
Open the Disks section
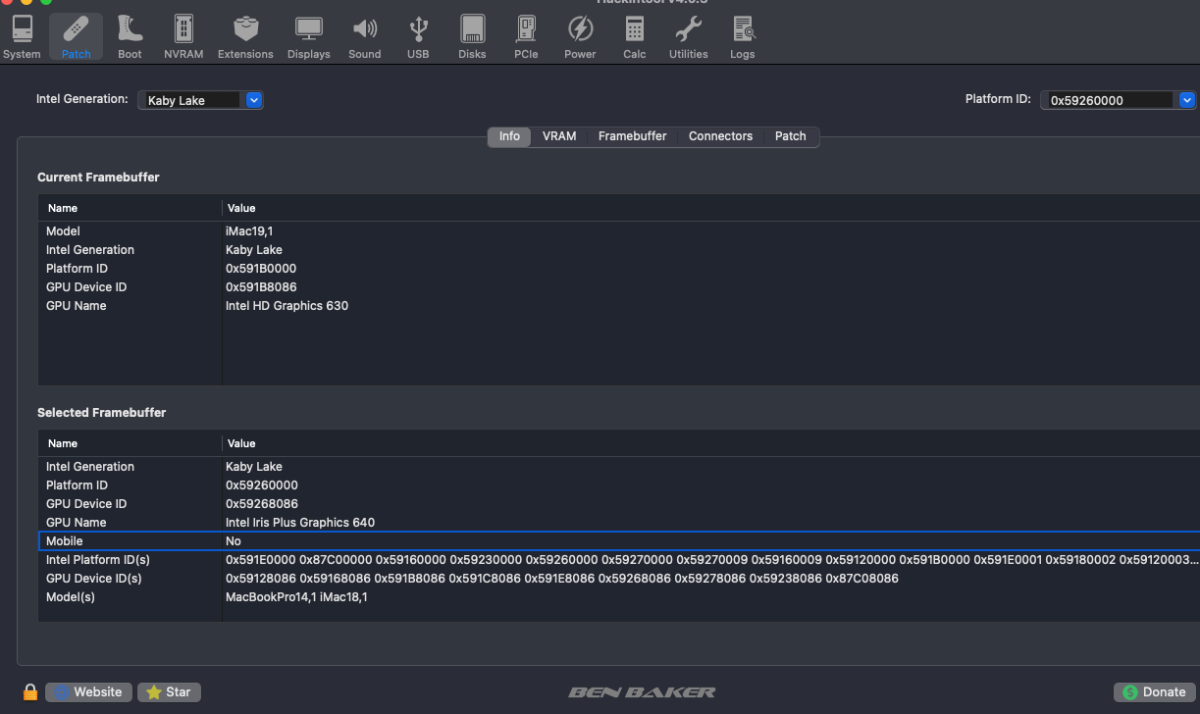point(472,37)
